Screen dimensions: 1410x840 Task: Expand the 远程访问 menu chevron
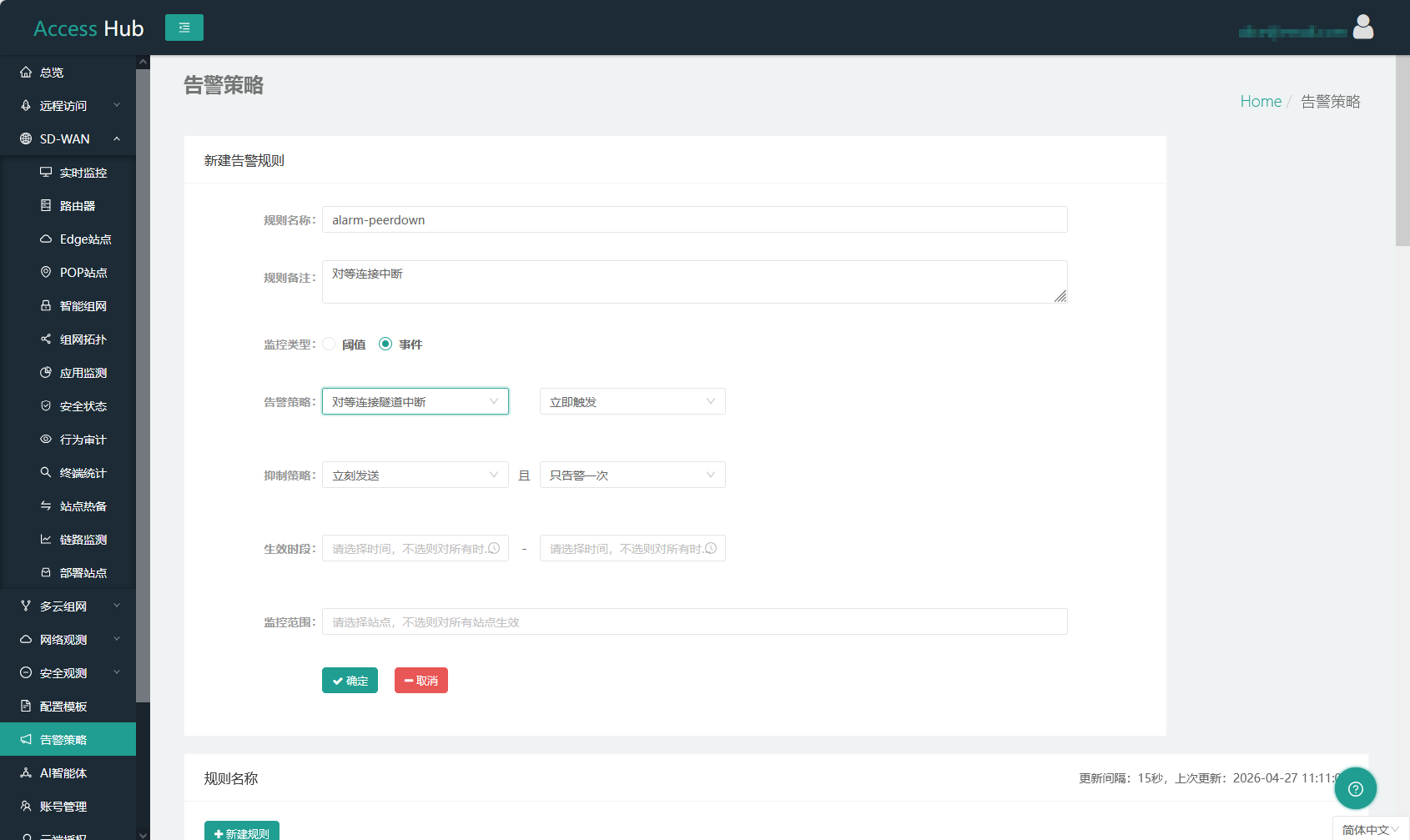click(x=117, y=105)
